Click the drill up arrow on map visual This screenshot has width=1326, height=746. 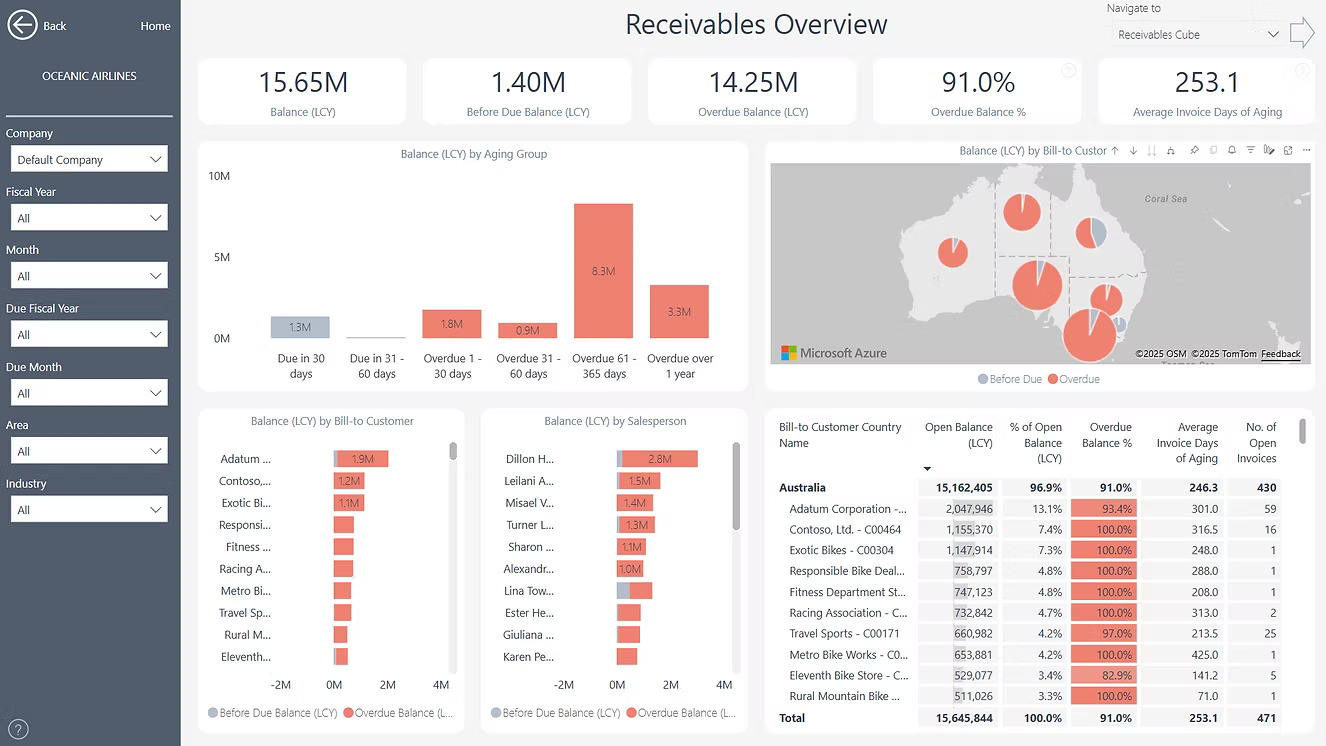[1115, 151]
